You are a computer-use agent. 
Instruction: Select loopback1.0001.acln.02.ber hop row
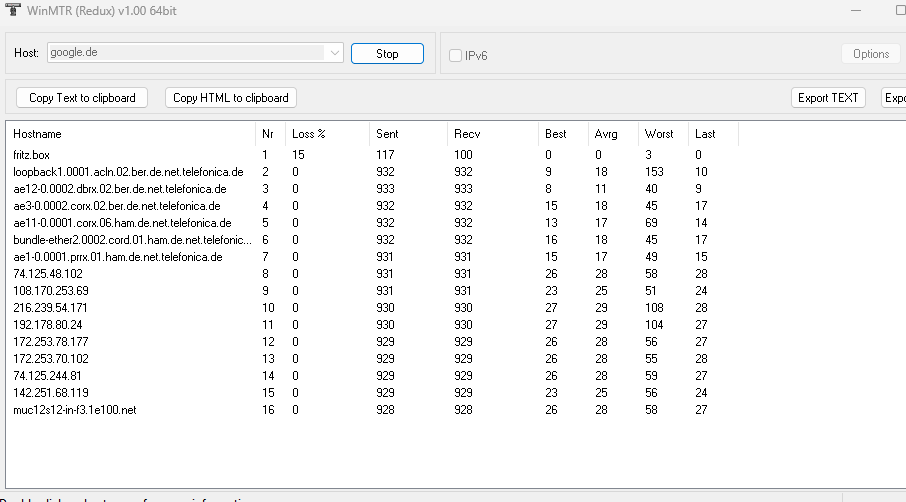tap(372, 172)
